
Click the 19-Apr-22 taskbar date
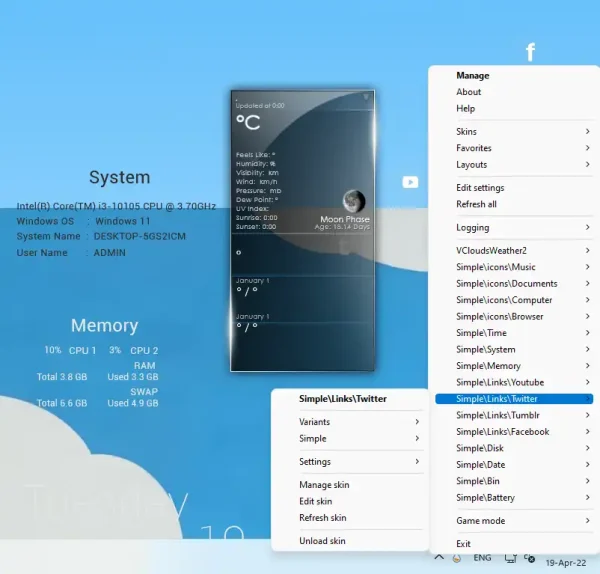pos(566,563)
